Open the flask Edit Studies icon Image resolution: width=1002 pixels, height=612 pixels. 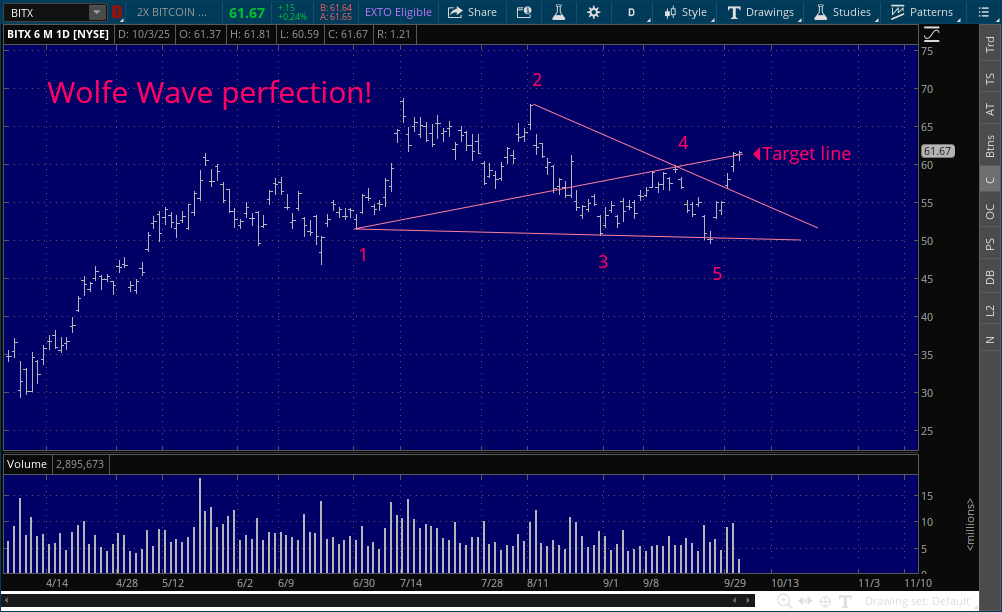click(x=558, y=12)
